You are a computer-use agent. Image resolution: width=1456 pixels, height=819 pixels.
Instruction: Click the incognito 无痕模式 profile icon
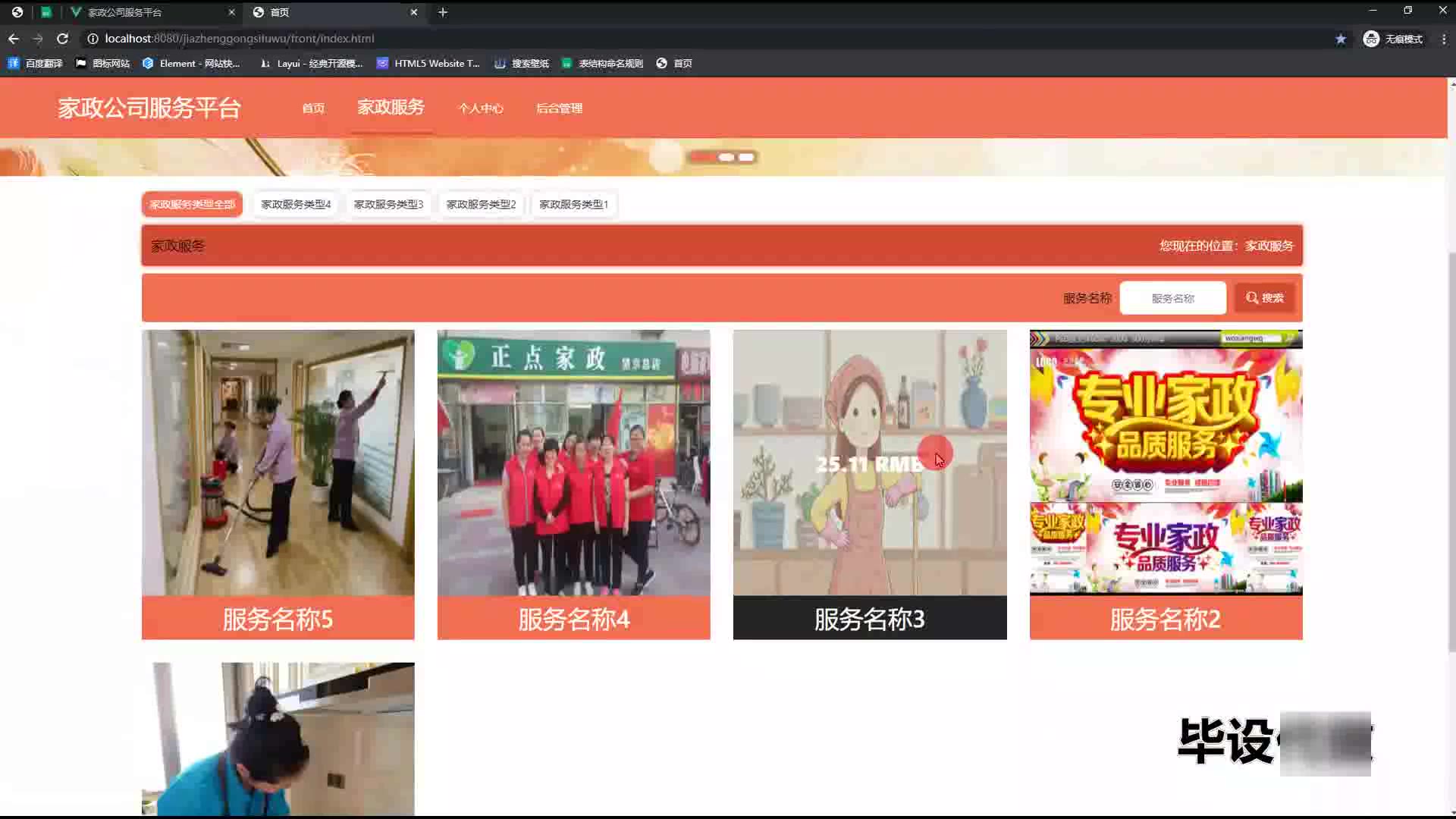click(1371, 39)
